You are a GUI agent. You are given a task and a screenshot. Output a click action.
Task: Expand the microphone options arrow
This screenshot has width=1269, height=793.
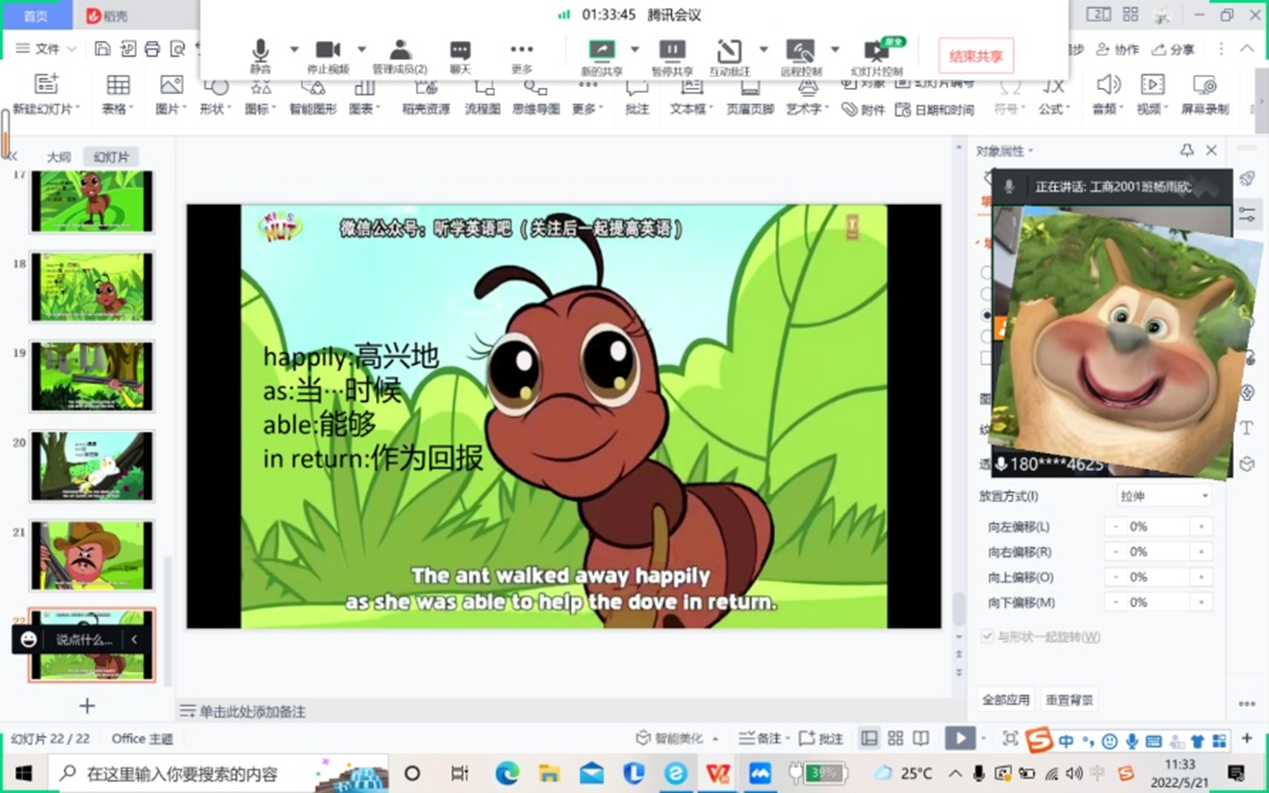coord(294,49)
